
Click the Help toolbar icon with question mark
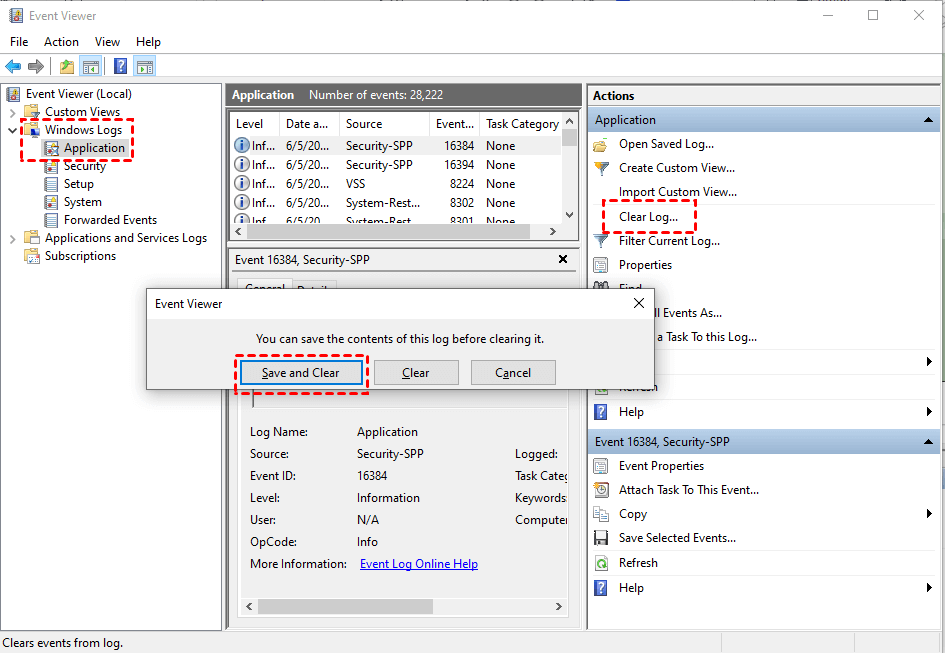point(120,67)
